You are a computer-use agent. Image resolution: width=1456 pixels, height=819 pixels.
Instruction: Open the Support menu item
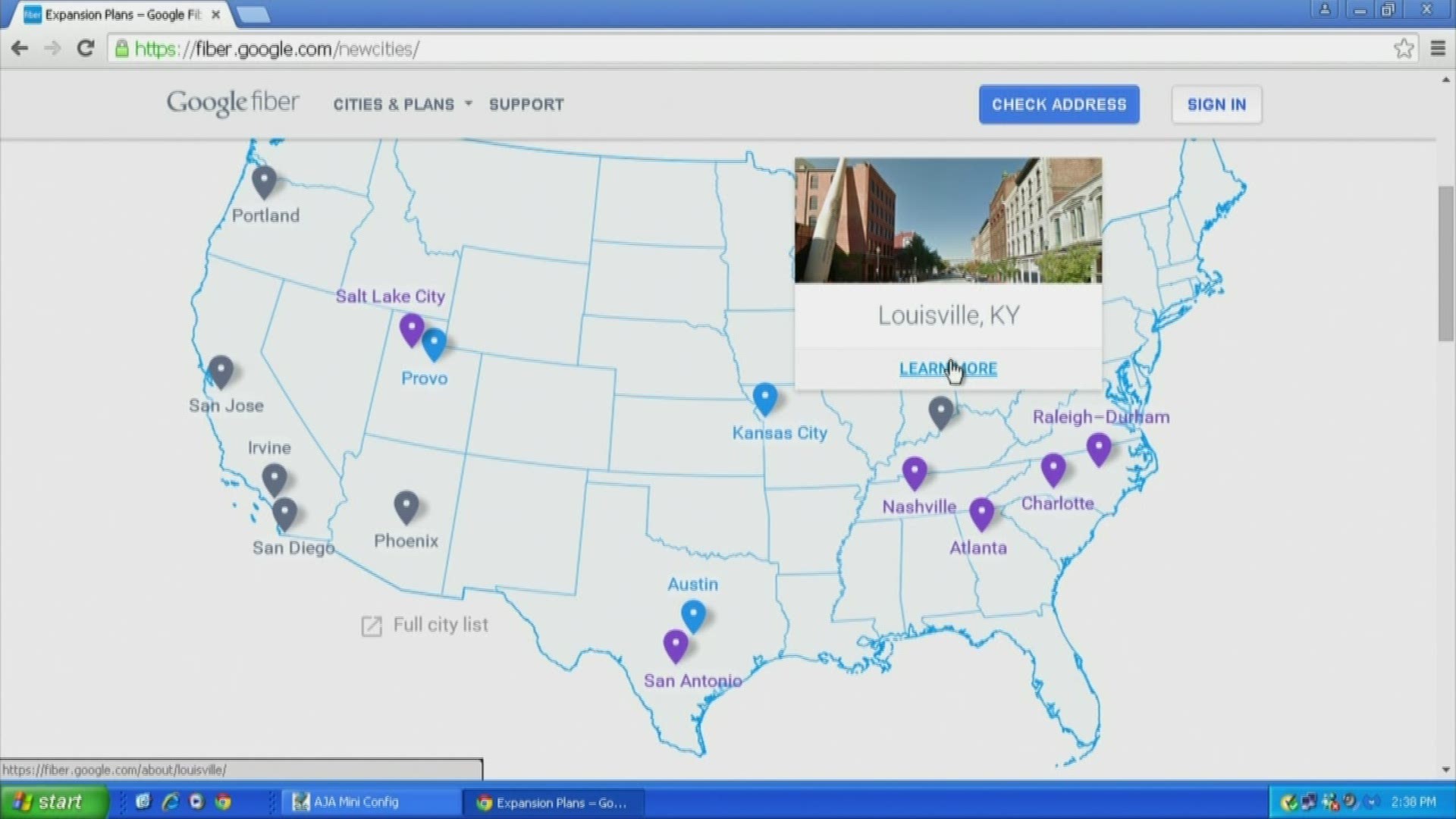[526, 105]
